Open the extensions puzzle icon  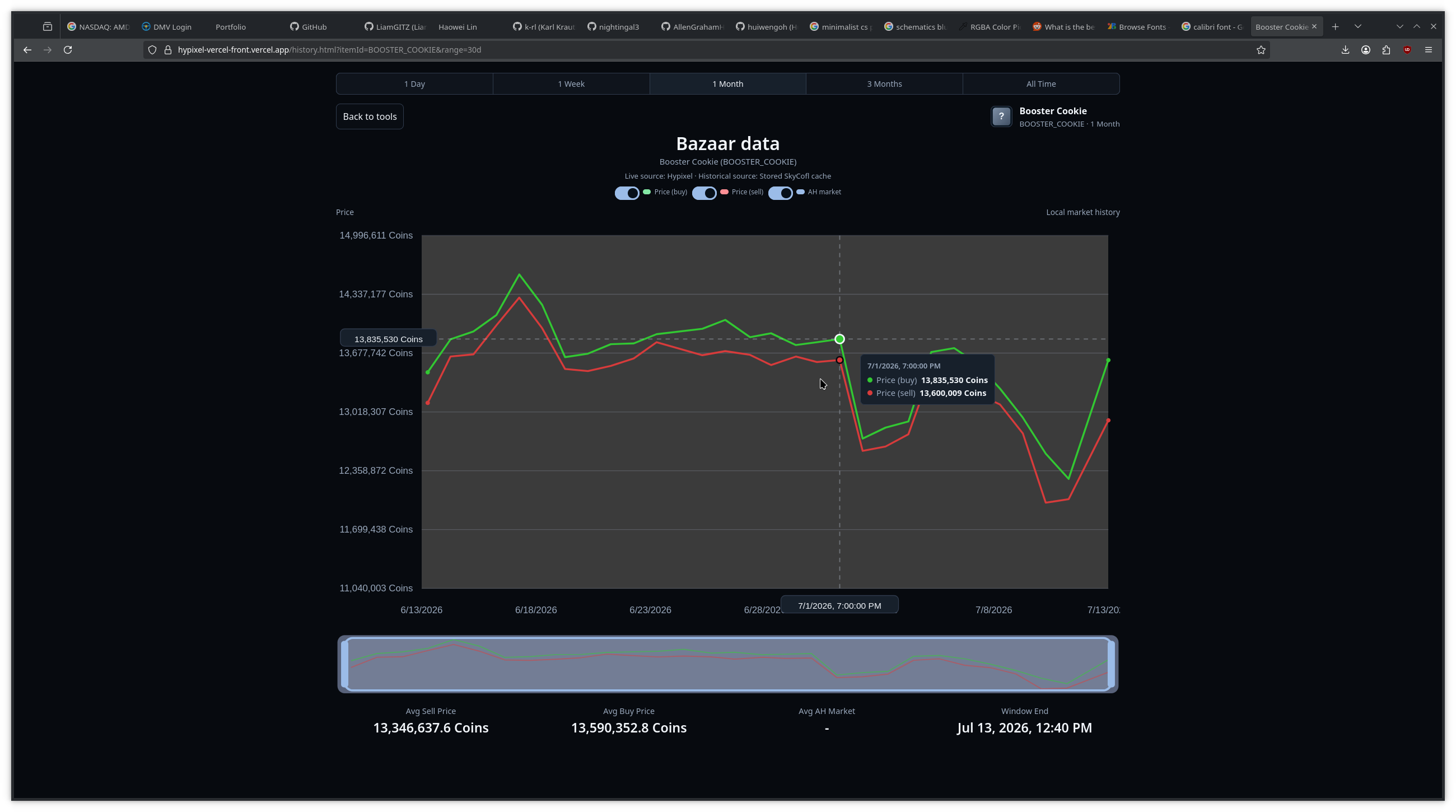(1386, 50)
